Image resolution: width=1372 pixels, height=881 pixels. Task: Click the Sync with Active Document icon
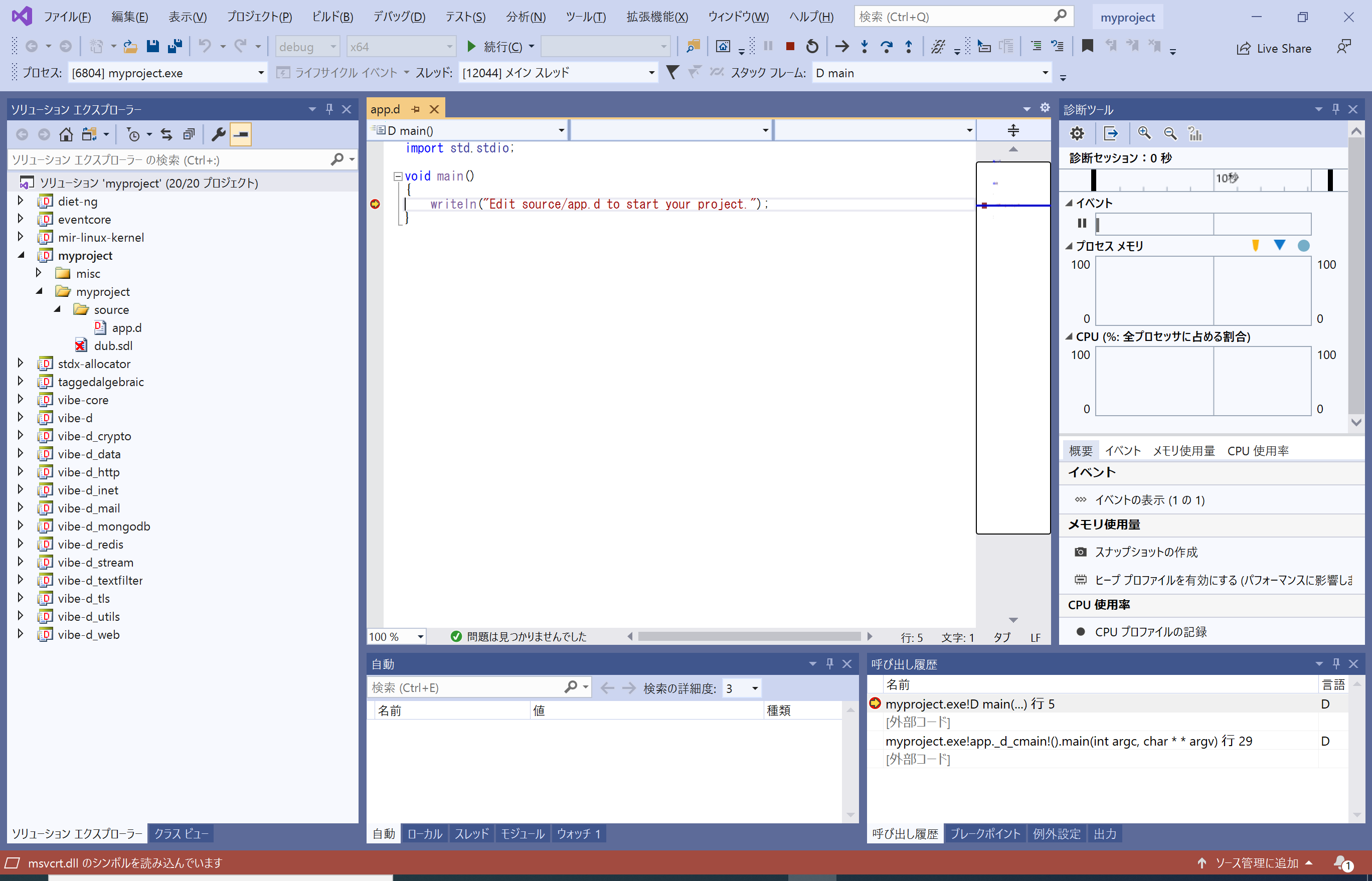click(x=166, y=134)
